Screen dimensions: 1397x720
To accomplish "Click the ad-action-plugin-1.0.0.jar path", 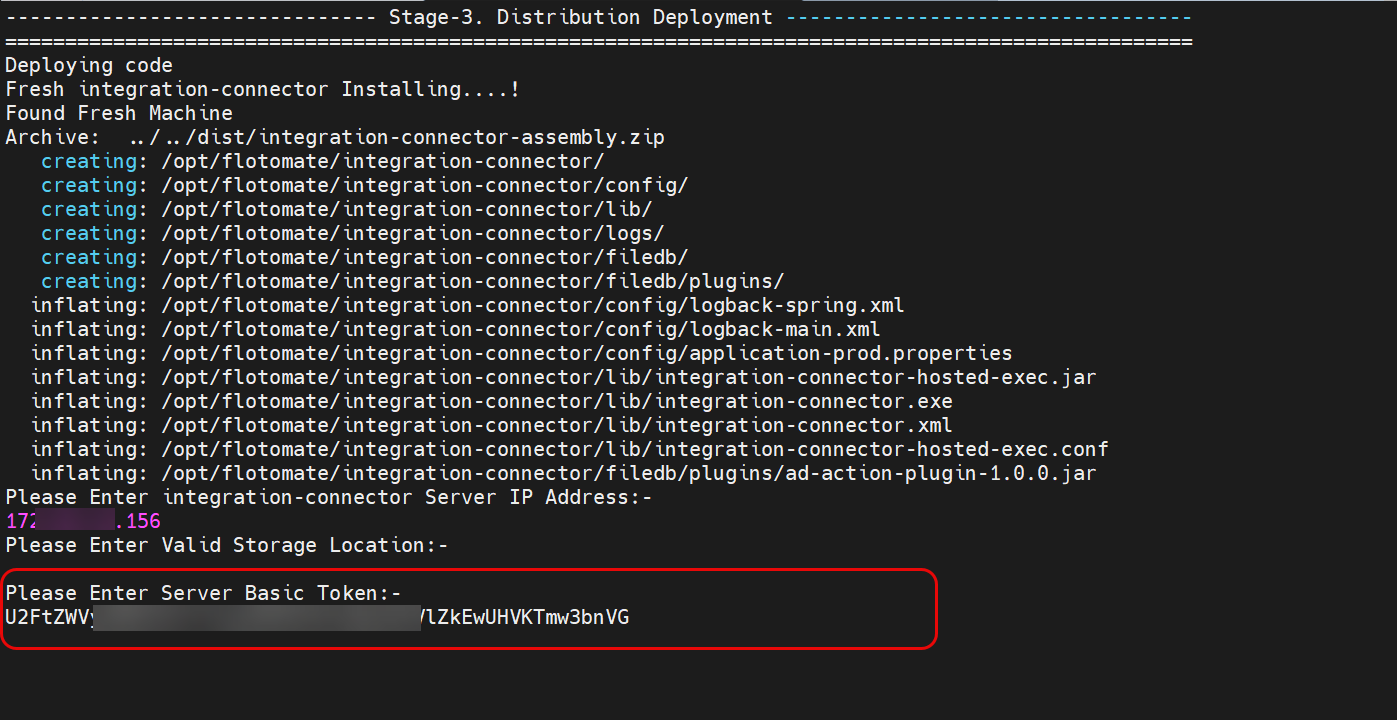I will (x=628, y=473).
